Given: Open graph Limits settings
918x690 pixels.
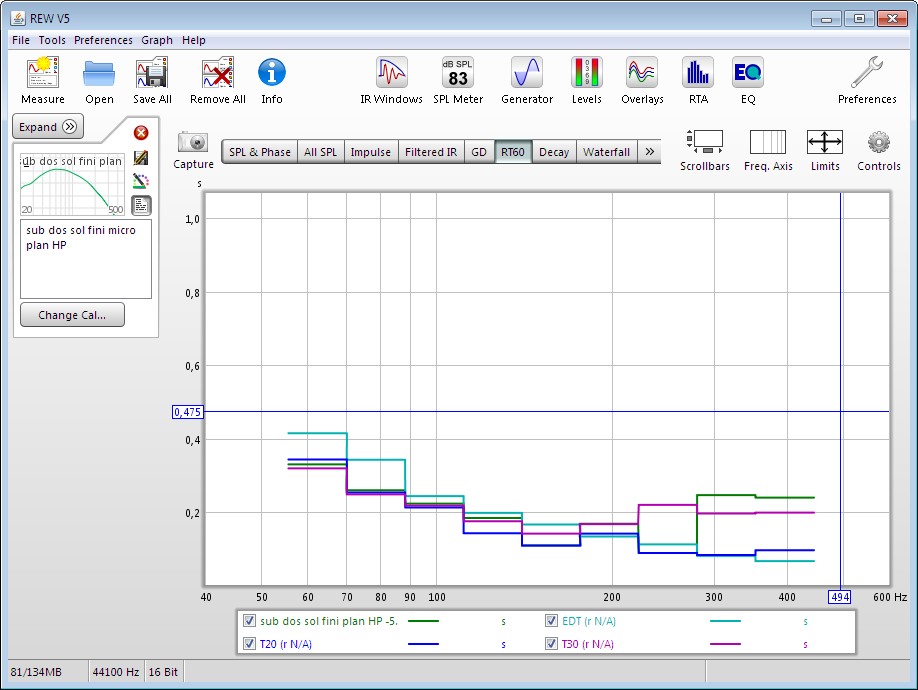Looking at the screenshot, I should (825, 142).
